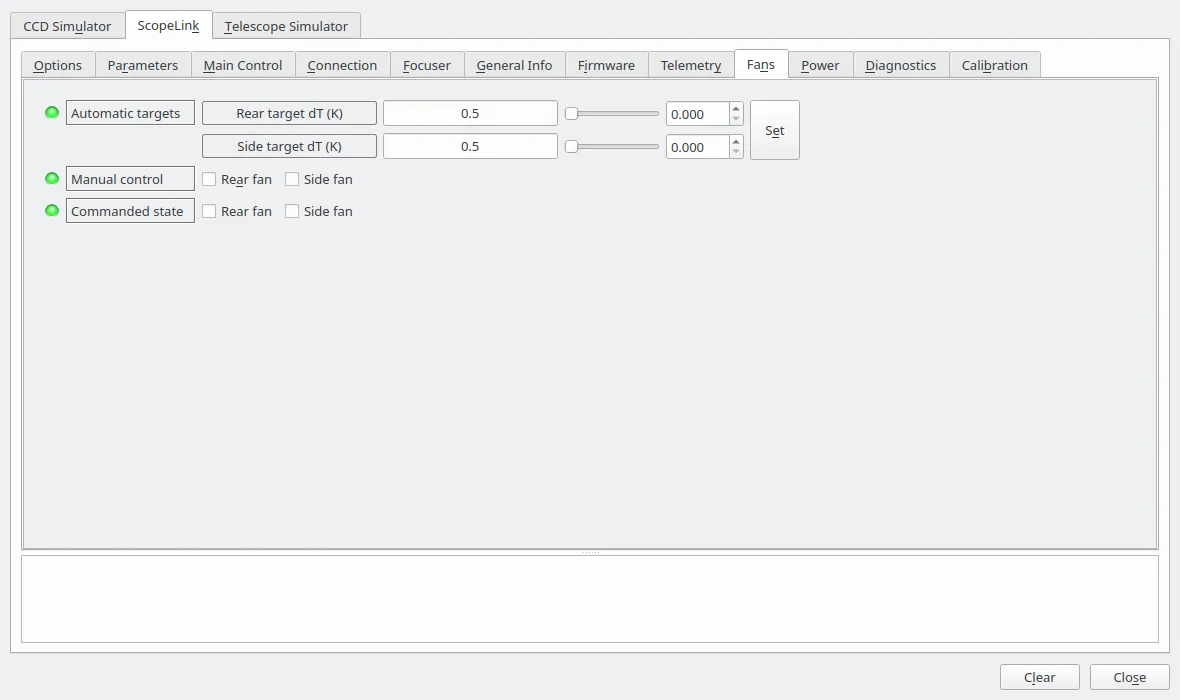Screen dimensions: 1180x700
Task: Increase the Rear target dT spin value
Action: (736, 108)
